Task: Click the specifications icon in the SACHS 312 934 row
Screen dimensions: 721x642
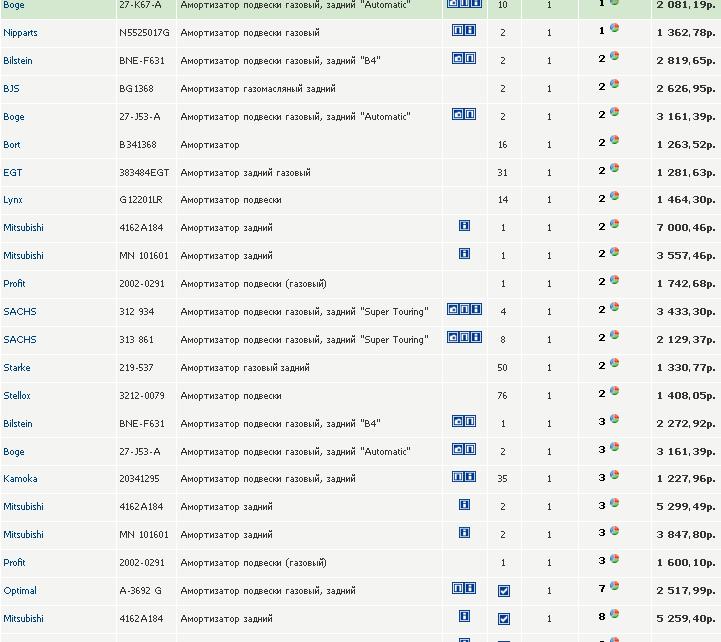Action: pos(464,309)
